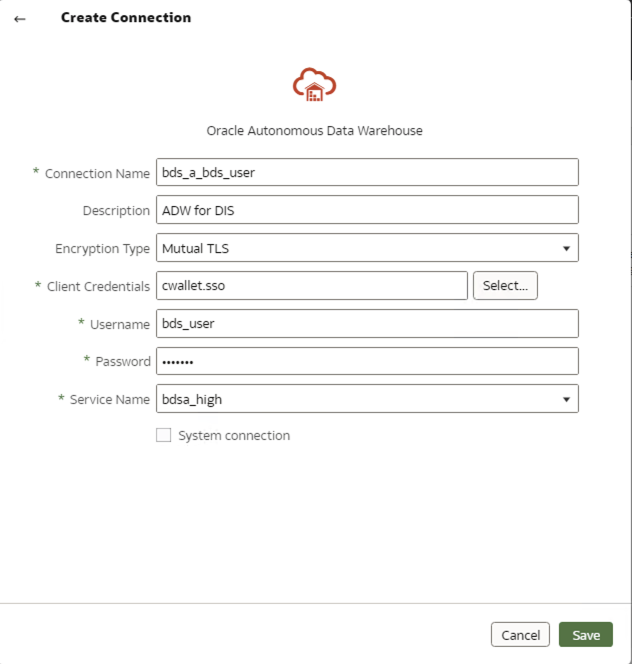Image resolution: width=632 pixels, height=664 pixels.
Task: Click into the Connection Name field
Action: [367, 172]
